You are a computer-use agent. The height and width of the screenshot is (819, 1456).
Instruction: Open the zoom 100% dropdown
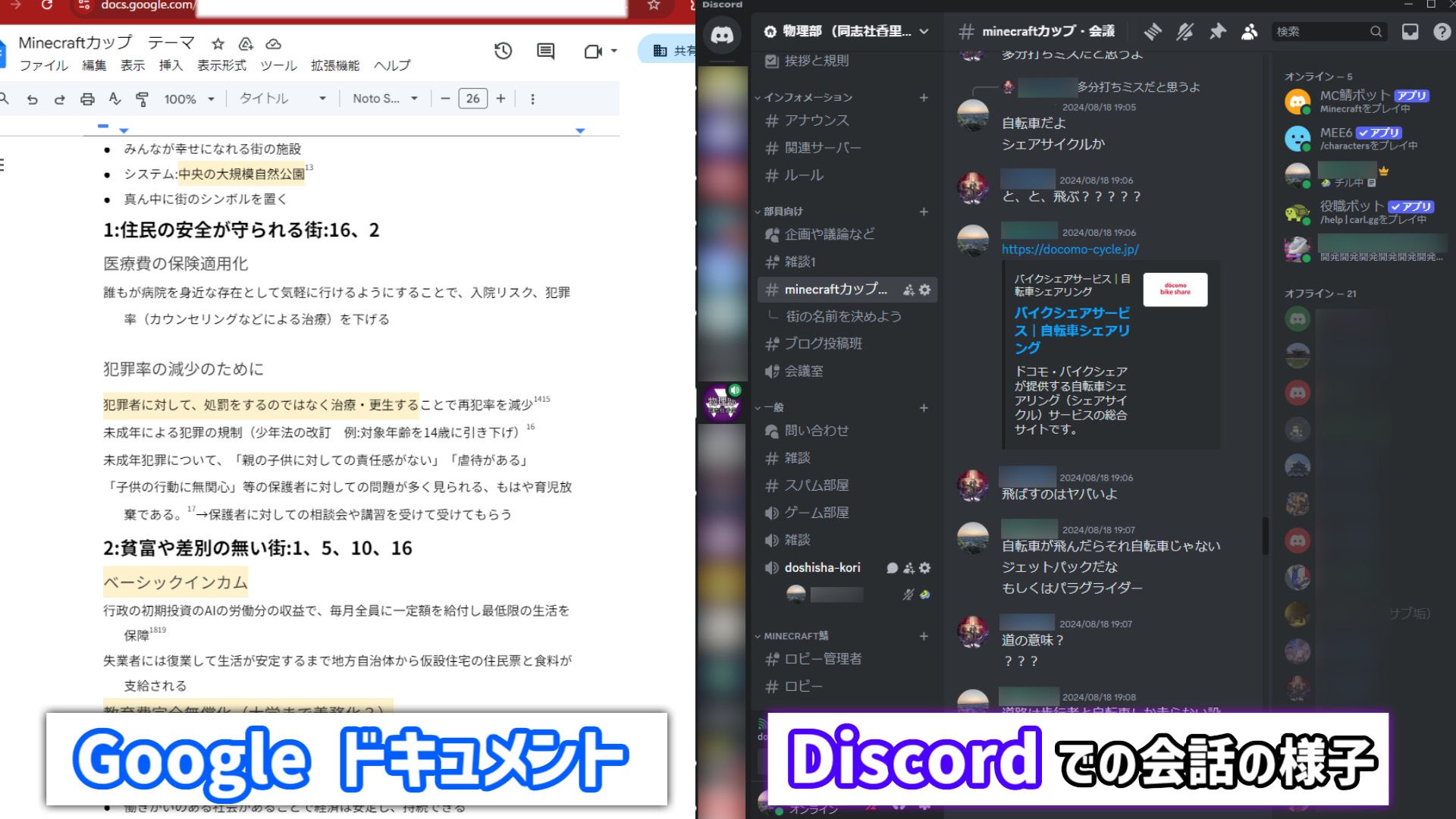190,99
